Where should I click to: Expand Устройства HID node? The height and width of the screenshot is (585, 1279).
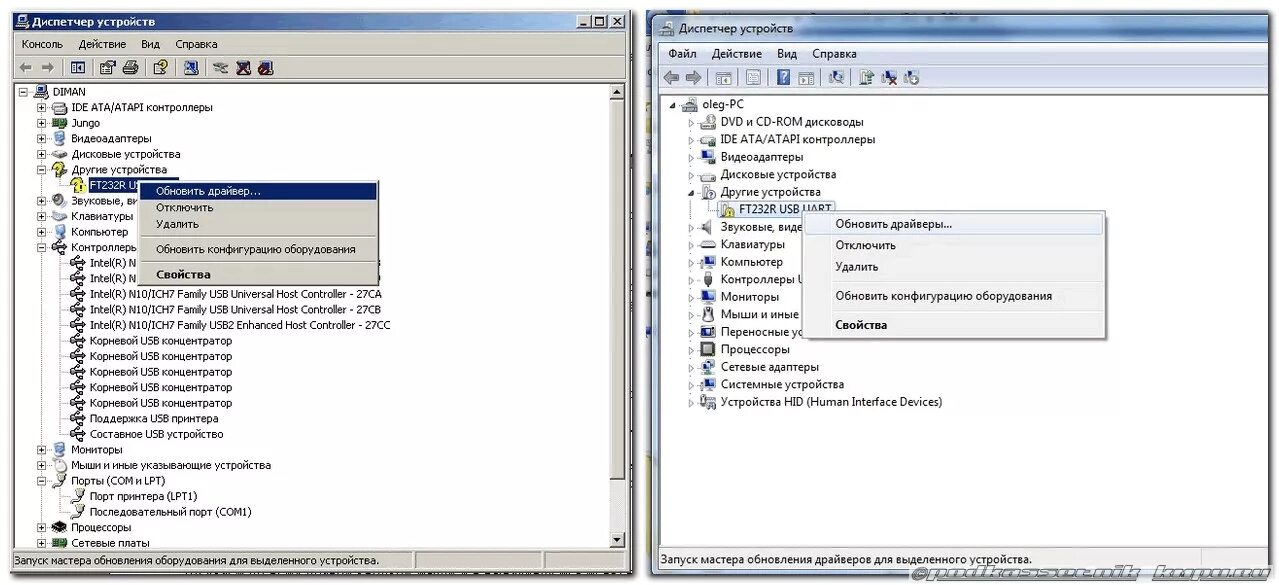[x=691, y=402]
